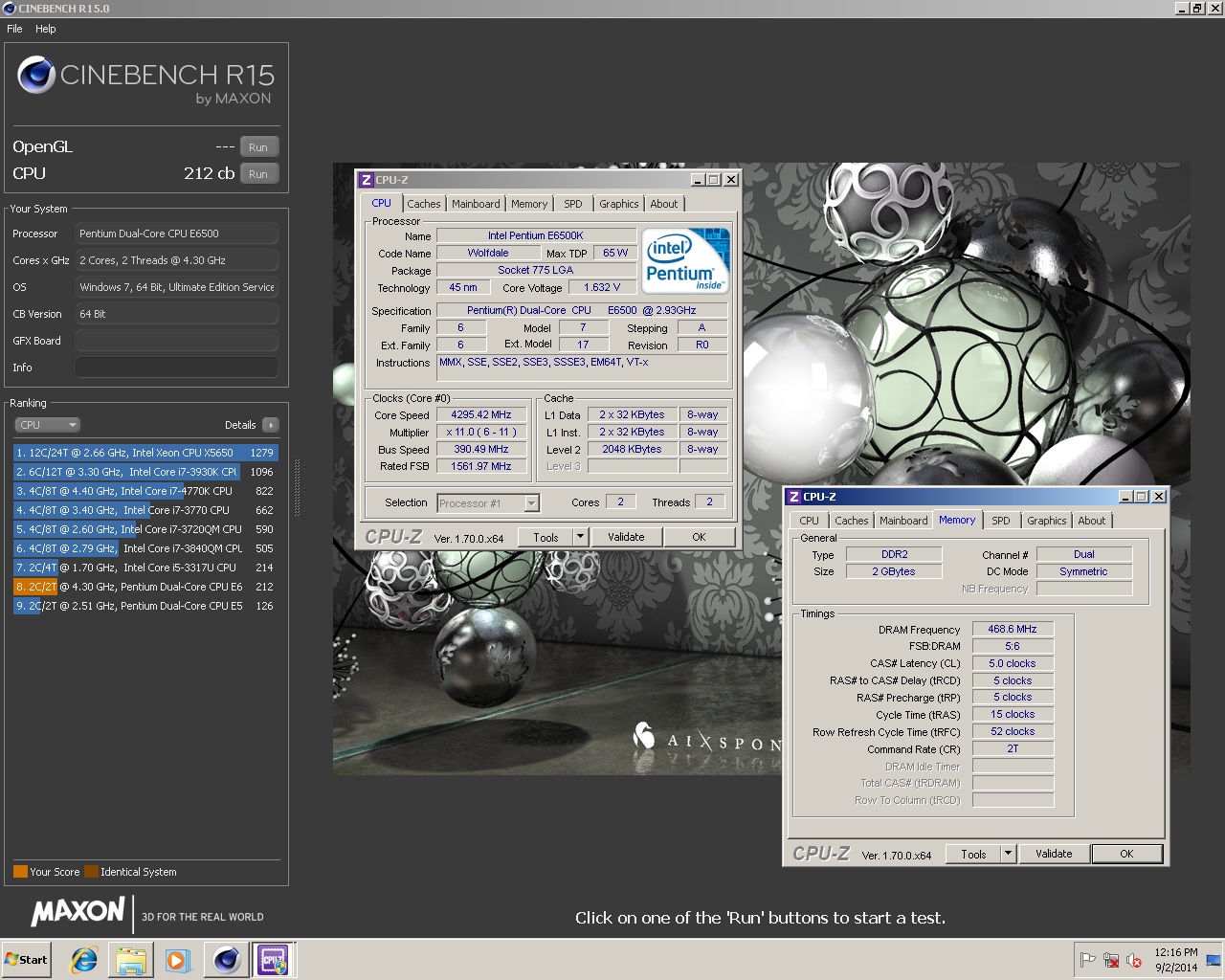This screenshot has width=1225, height=980.
Task: Select ranking row Core i5-3317U
Action: 145,568
